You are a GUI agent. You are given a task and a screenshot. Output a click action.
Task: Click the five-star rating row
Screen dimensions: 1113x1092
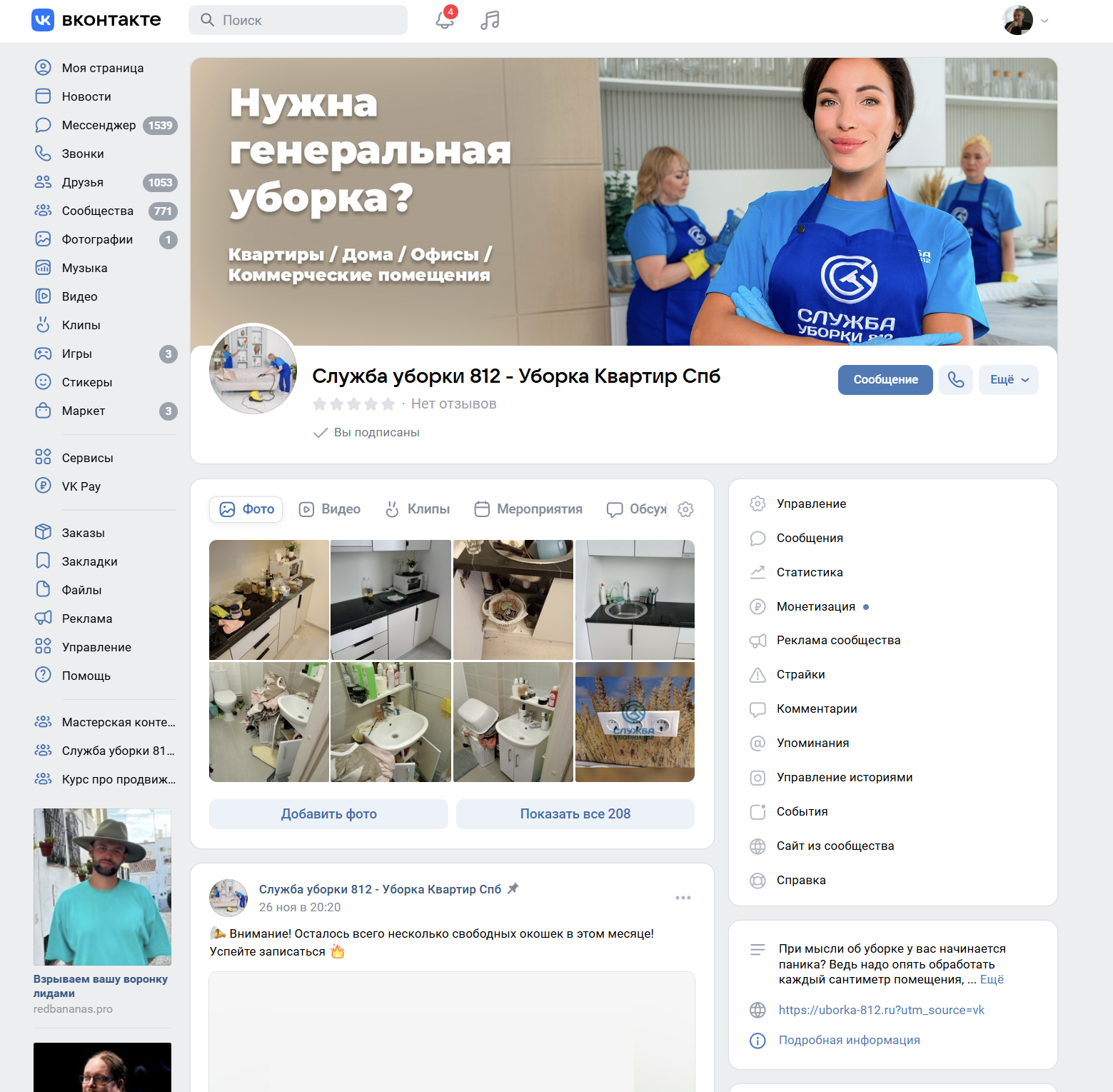click(354, 404)
